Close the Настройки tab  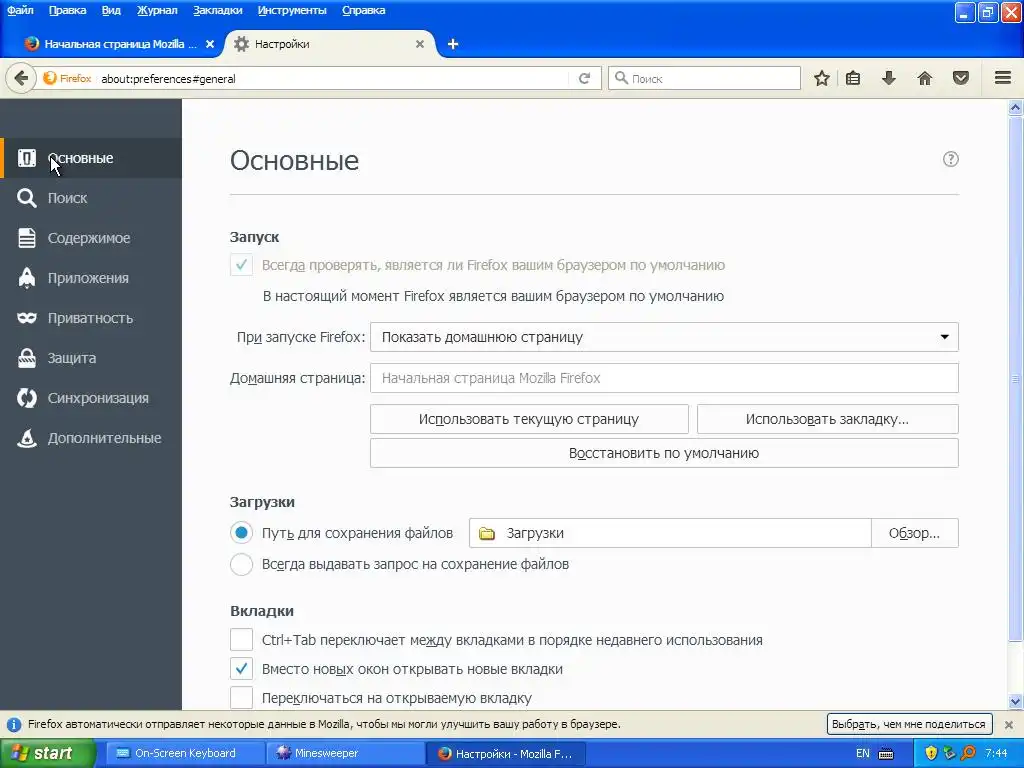pyautogui.click(x=420, y=44)
